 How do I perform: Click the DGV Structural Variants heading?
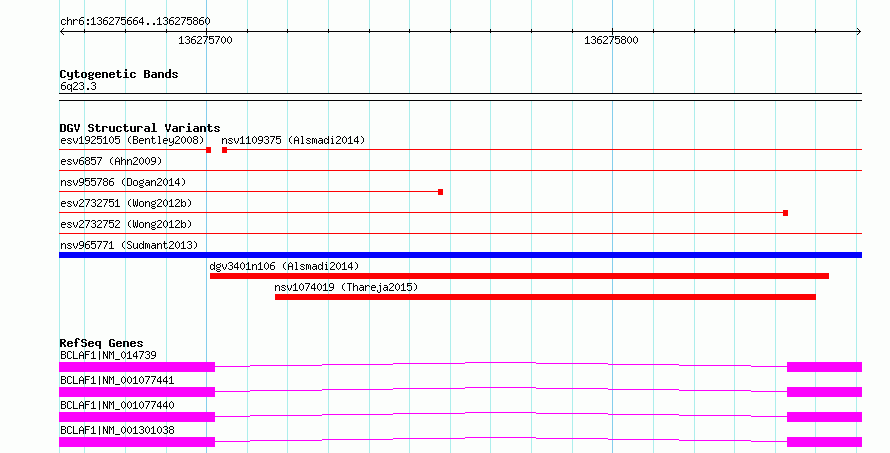click(140, 128)
